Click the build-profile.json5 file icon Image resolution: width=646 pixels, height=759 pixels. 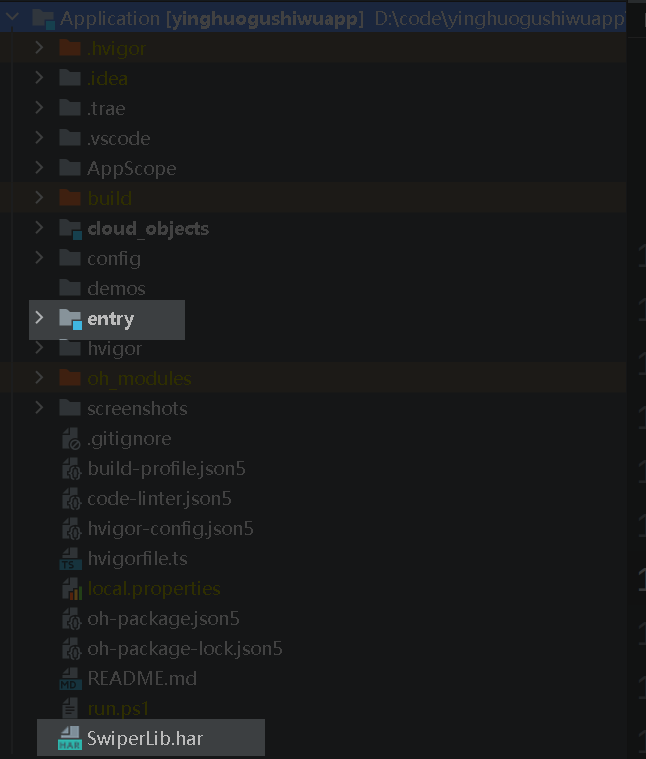(x=70, y=469)
